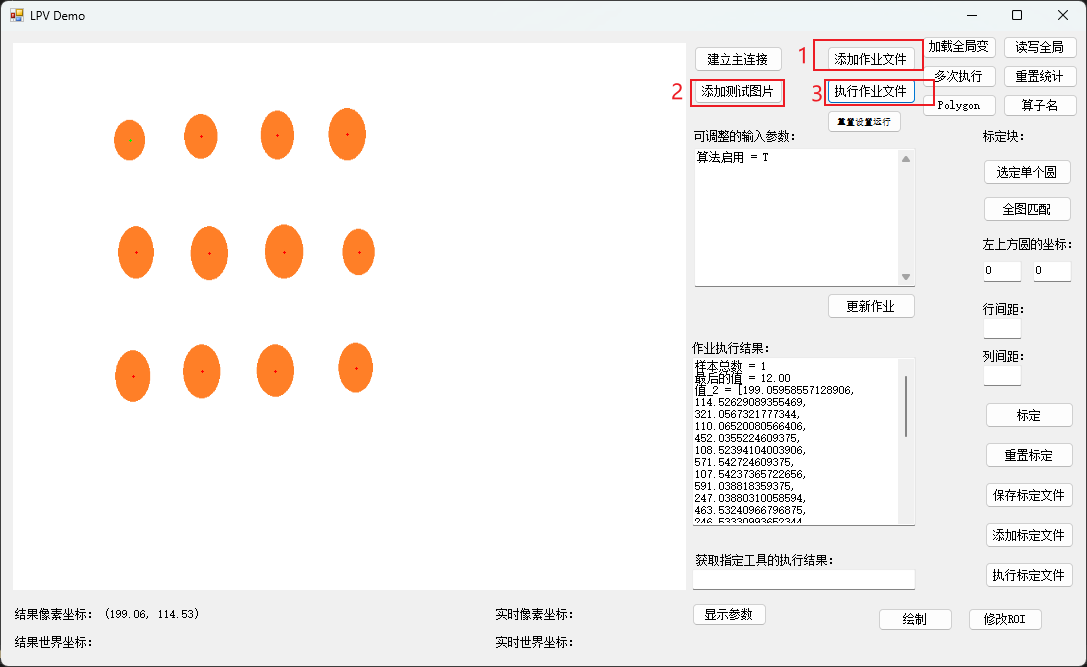Click the 显示参数 button

(729, 615)
